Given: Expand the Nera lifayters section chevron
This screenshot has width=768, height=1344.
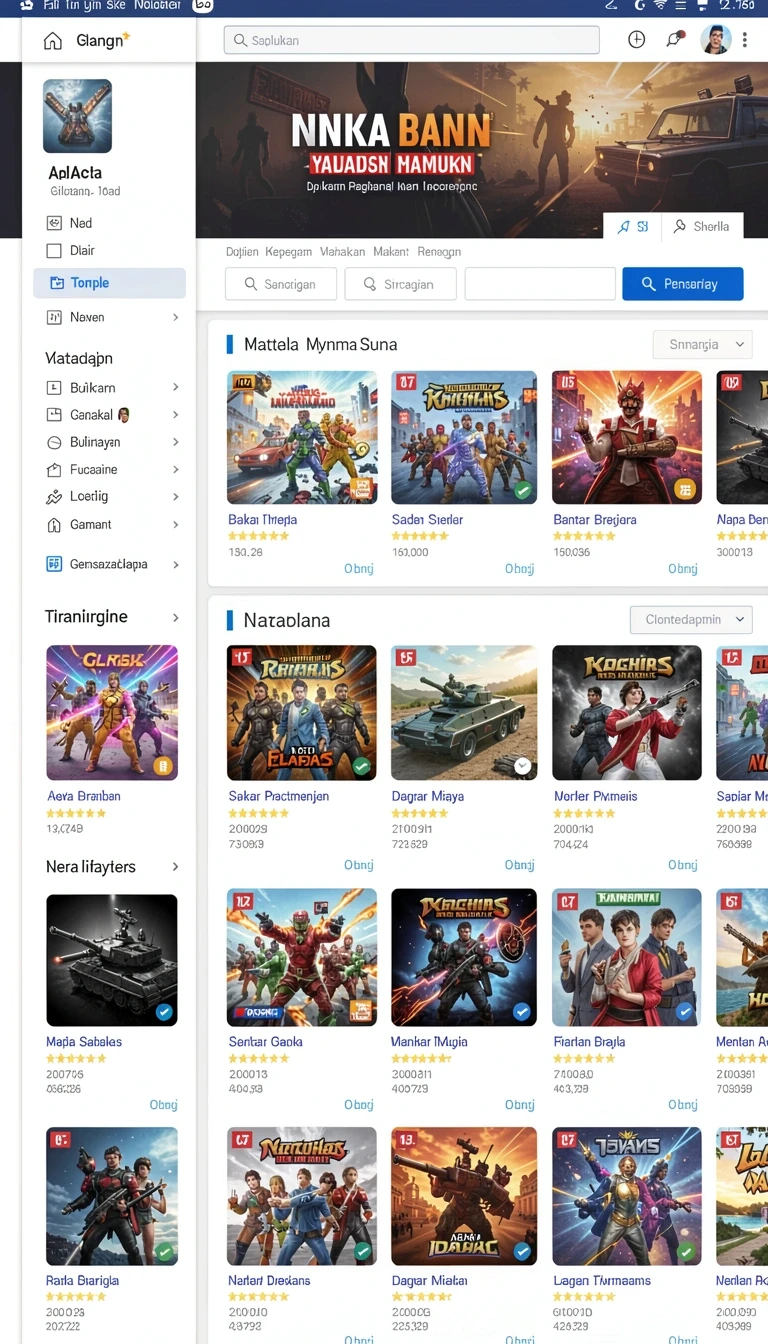Looking at the screenshot, I should 176,867.
